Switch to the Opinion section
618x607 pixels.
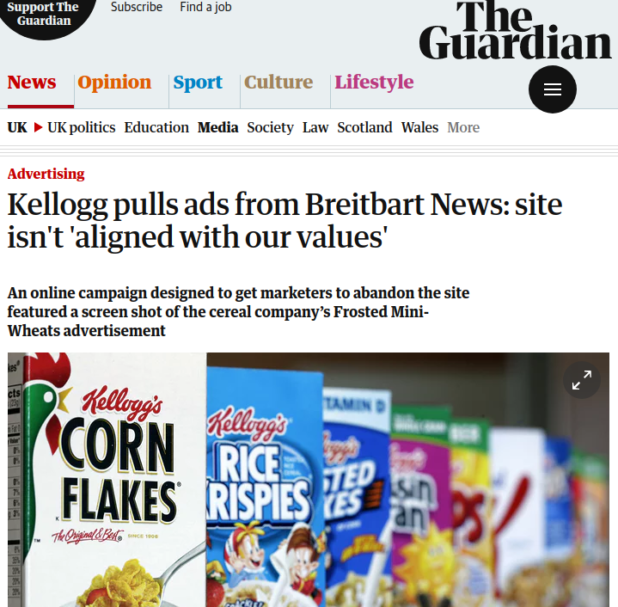pyautogui.click(x=114, y=83)
